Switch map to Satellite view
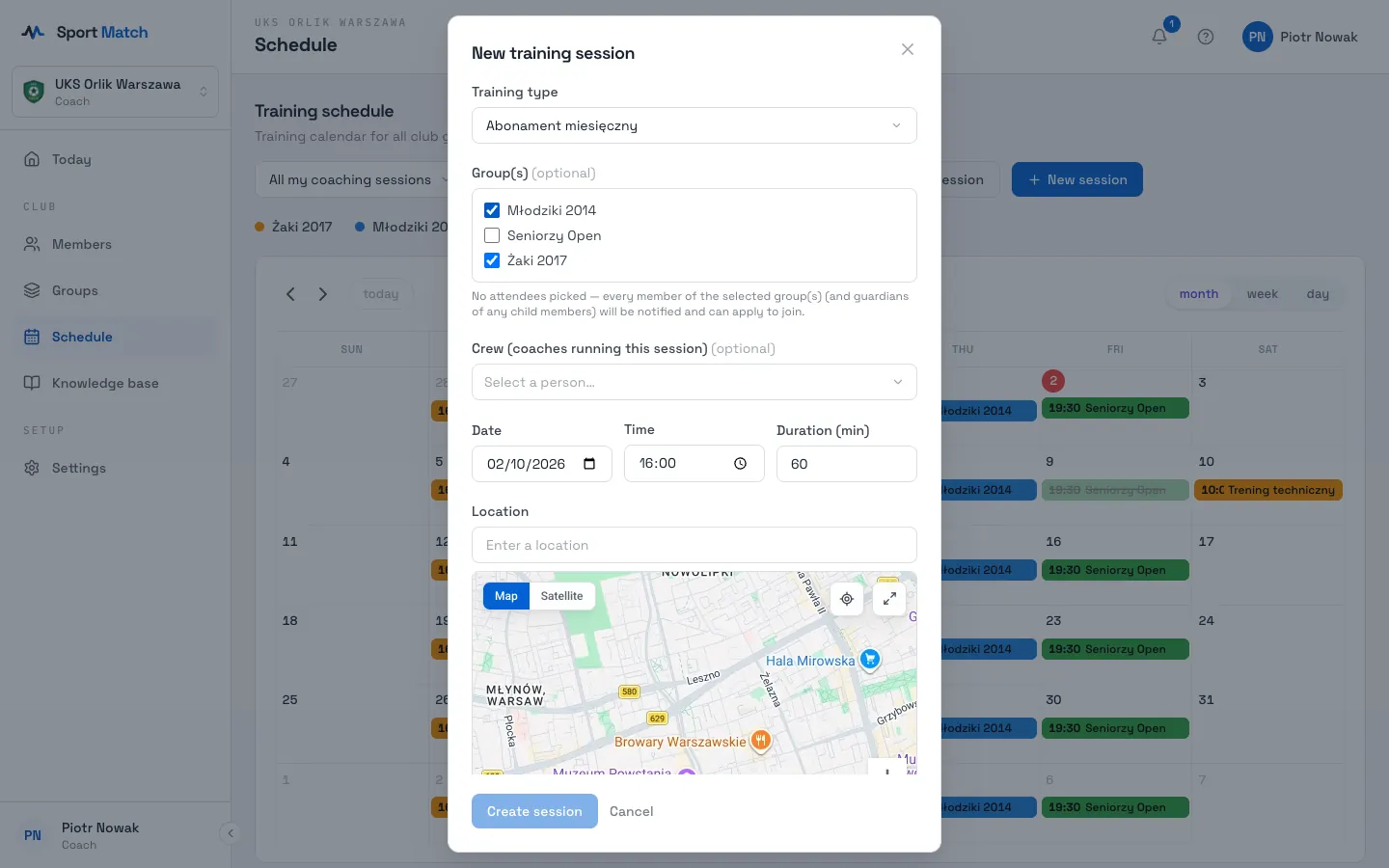The height and width of the screenshot is (868, 1389). point(561,596)
